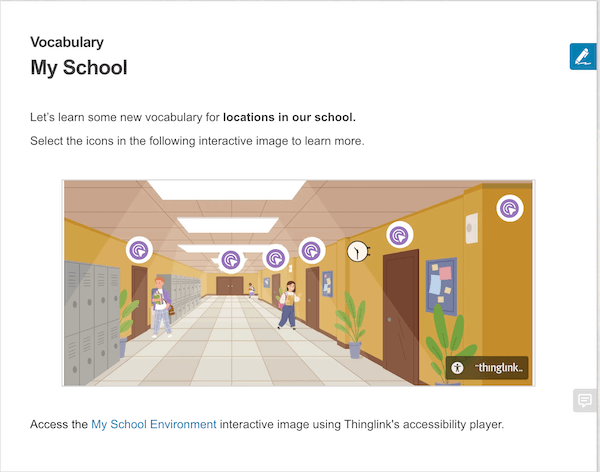The image size is (600, 472).
Task: Click the potted plant near the brown door
Action: tap(351, 327)
